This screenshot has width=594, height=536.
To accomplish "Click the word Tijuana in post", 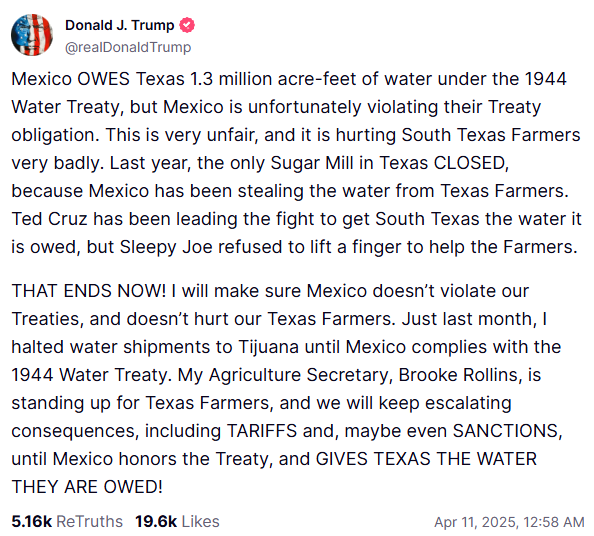I will [x=269, y=347].
